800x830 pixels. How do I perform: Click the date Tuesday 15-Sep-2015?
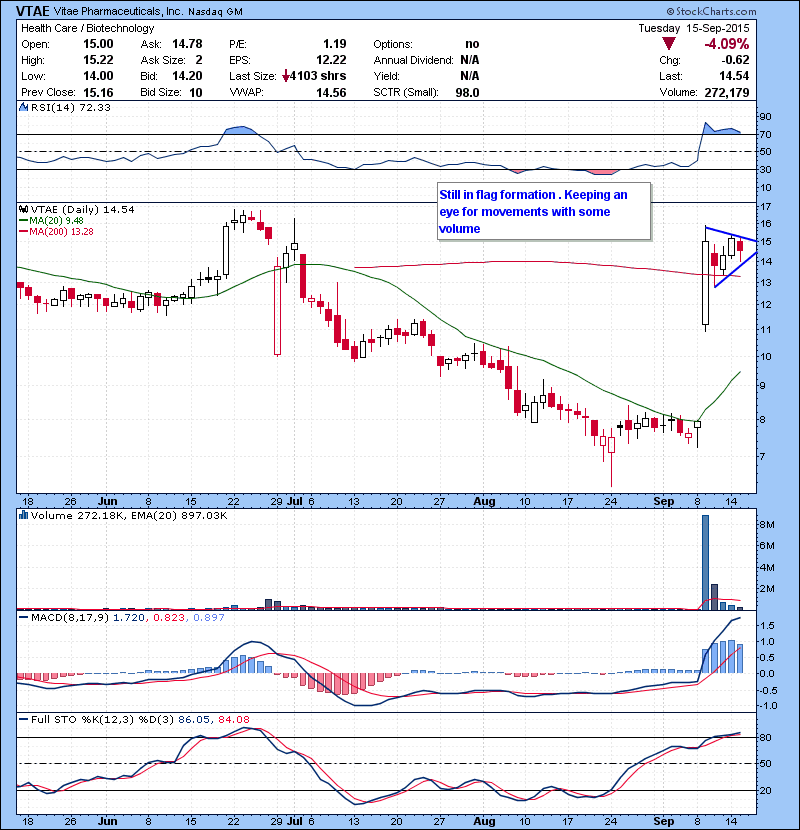click(x=694, y=28)
